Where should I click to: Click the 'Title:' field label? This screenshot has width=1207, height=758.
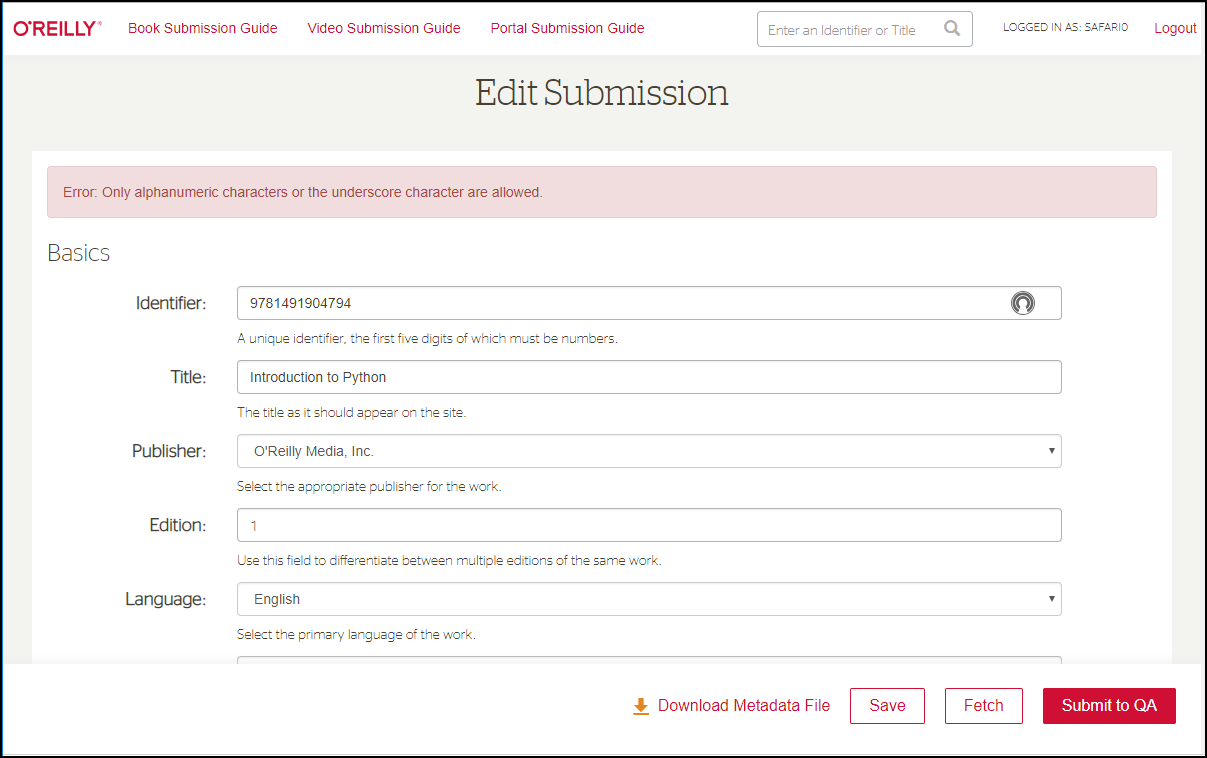click(x=188, y=377)
